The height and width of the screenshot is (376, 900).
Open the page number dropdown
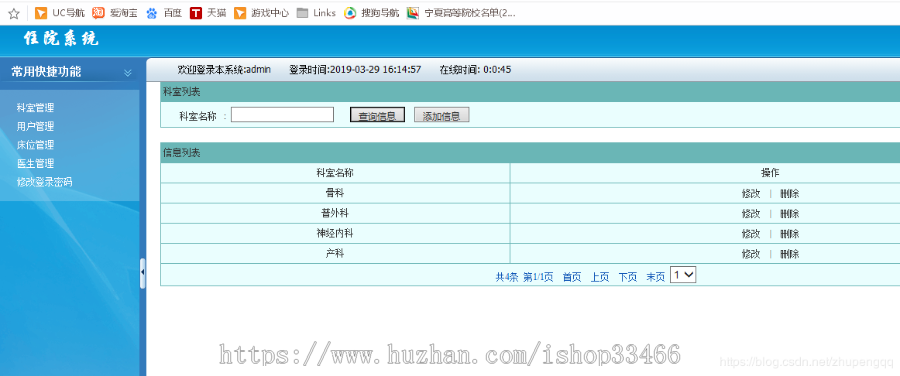tap(683, 275)
